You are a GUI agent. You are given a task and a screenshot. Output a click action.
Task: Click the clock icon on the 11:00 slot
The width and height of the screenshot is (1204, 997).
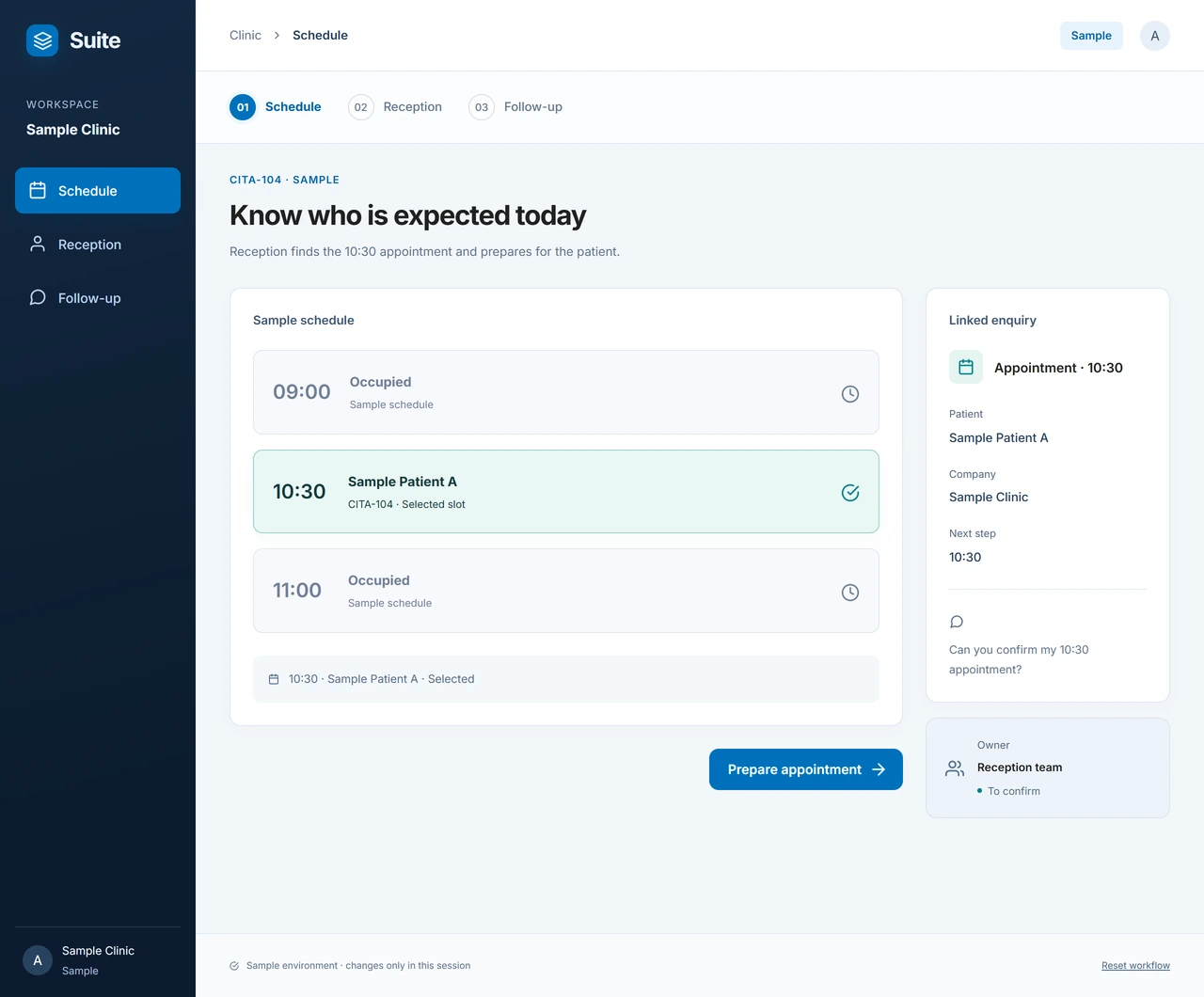coord(850,593)
